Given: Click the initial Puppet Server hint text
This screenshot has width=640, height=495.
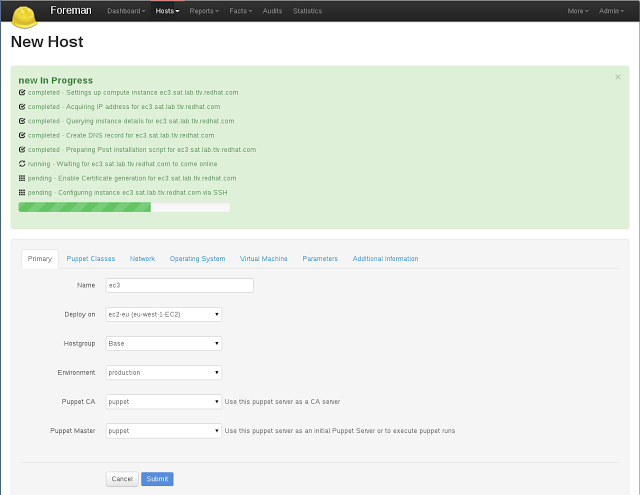Looking at the screenshot, I should [340, 431].
